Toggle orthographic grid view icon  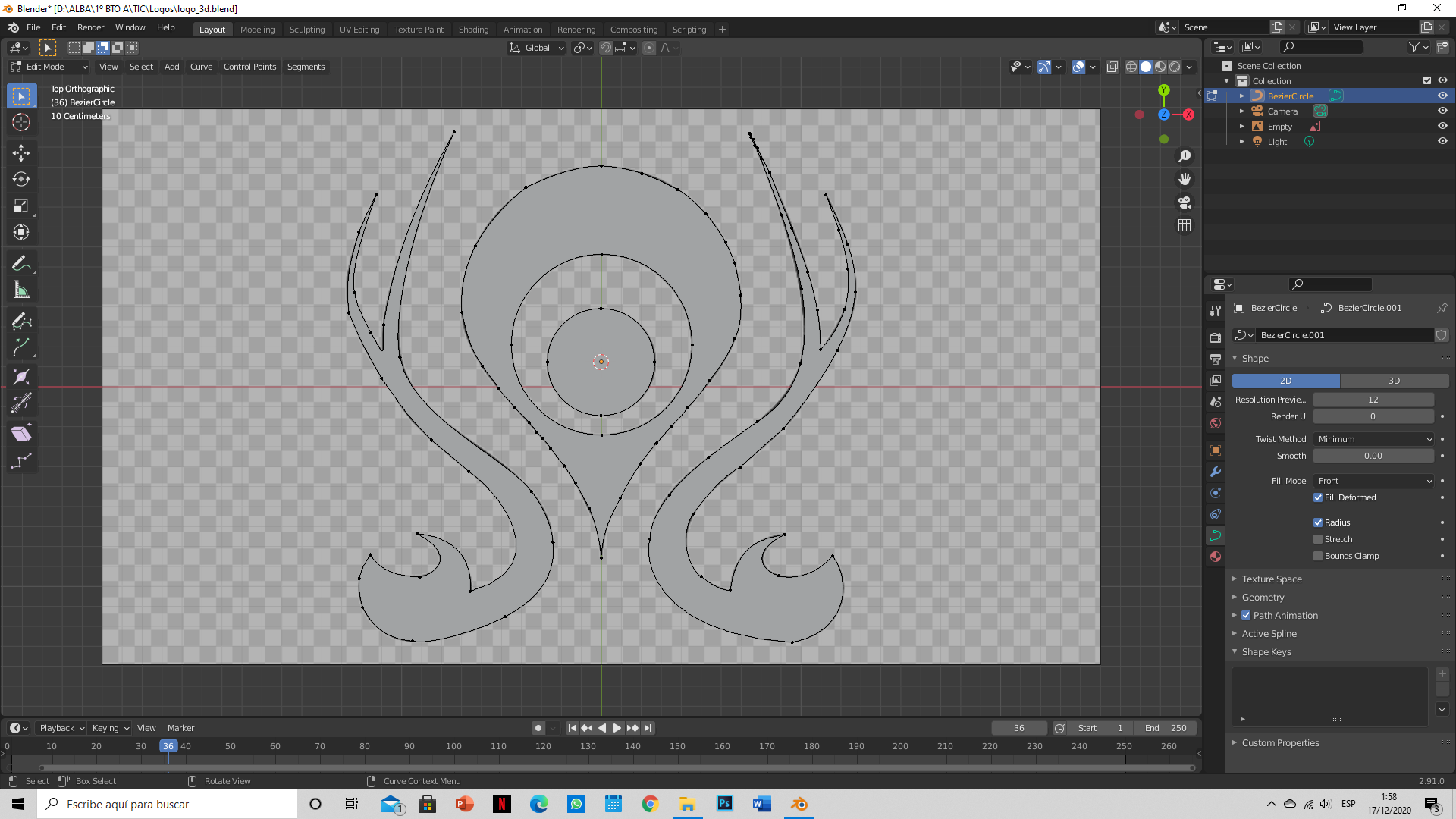(1185, 226)
